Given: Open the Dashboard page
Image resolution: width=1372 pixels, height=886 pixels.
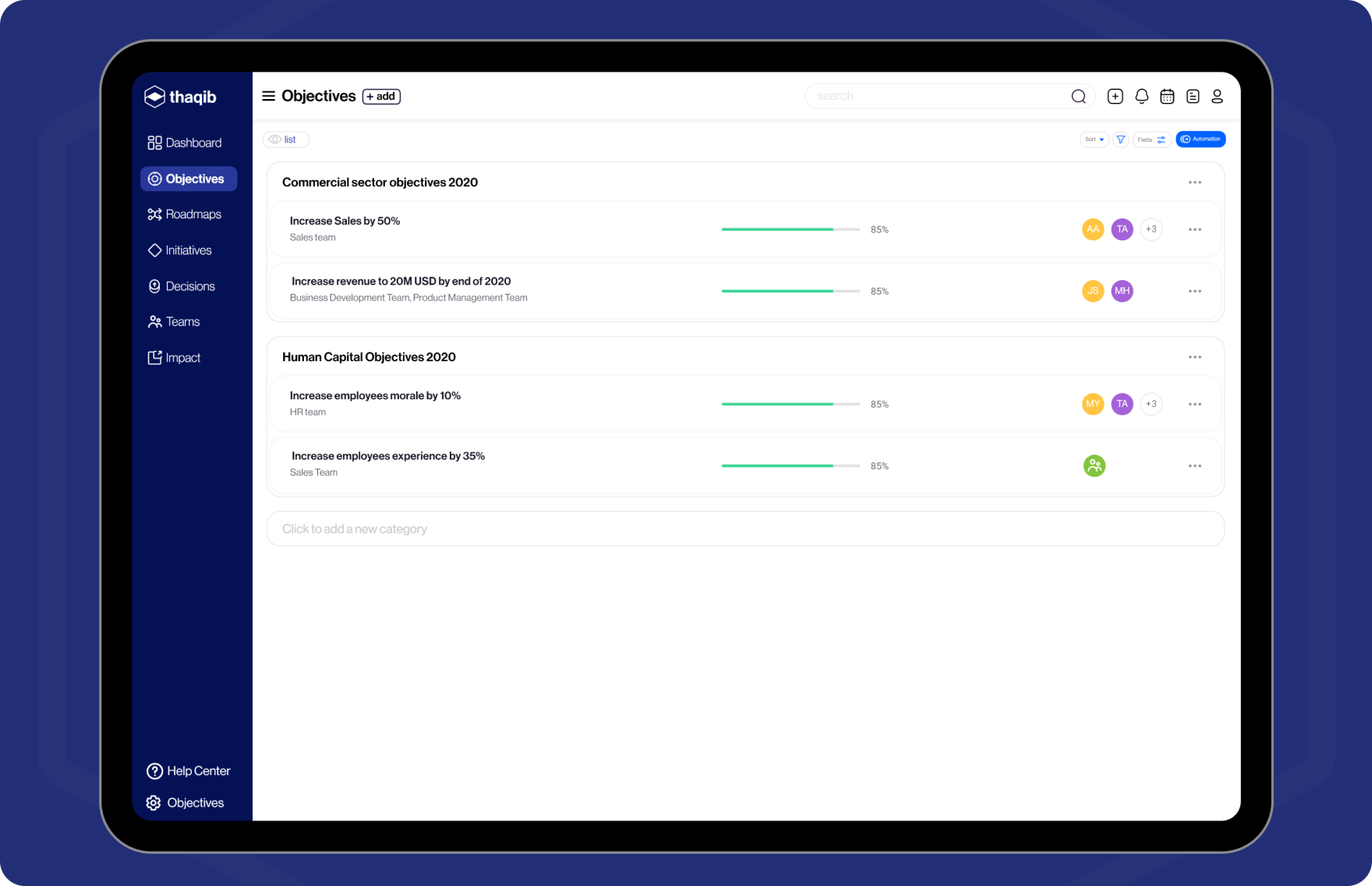Looking at the screenshot, I should (185, 143).
